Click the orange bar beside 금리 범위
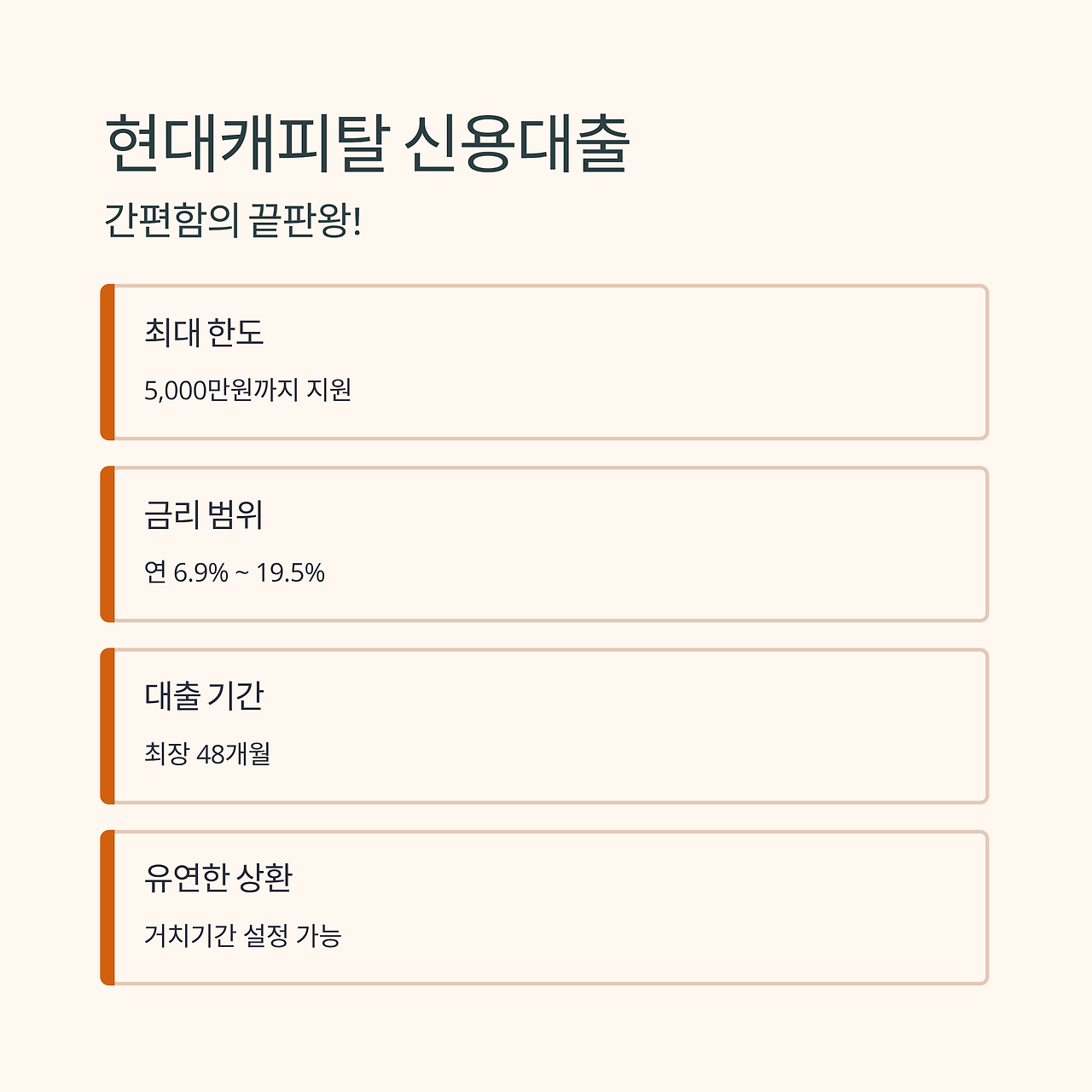The height and width of the screenshot is (1092, 1092). [107, 544]
